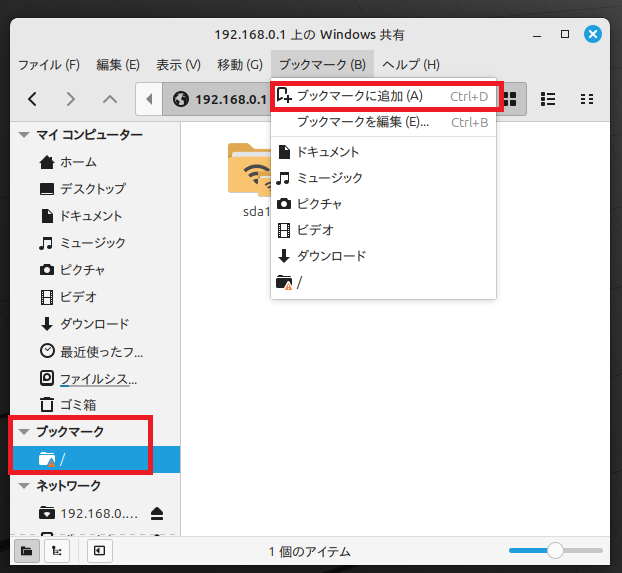
Task: Toggle the places sidebar button in status bar
Action: click(25, 551)
